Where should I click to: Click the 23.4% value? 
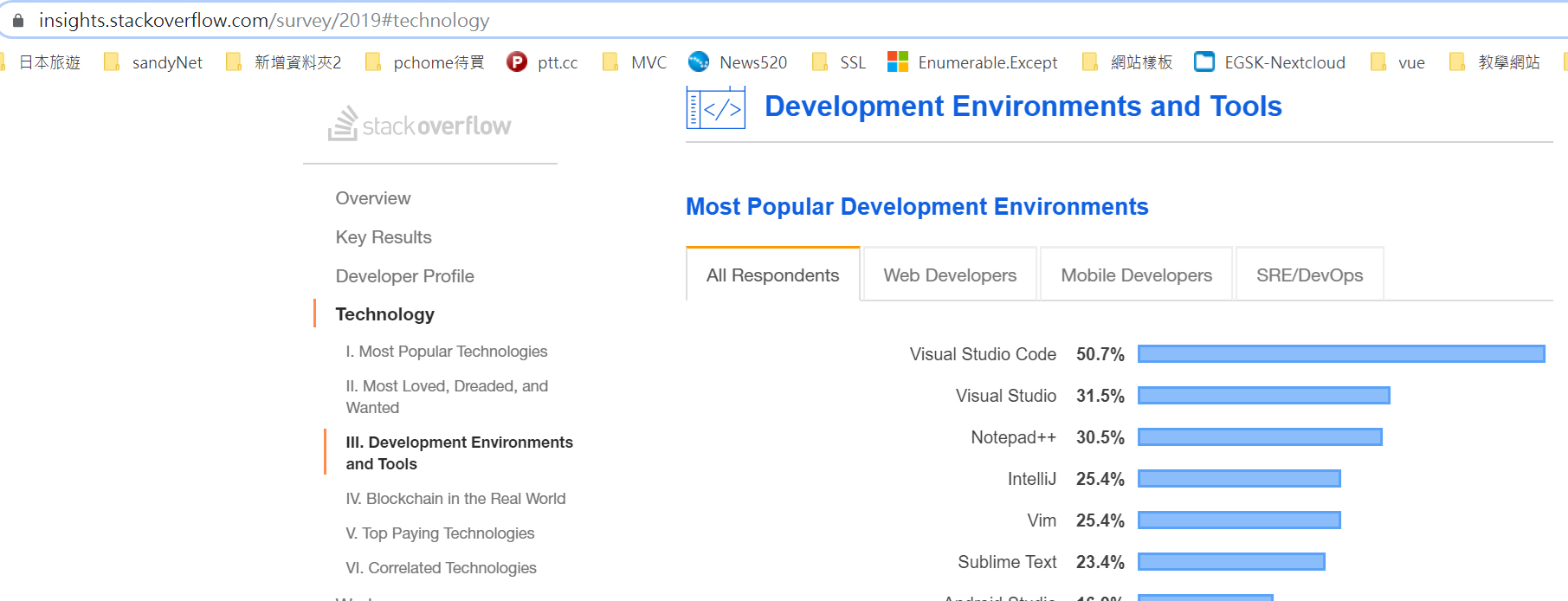(1100, 562)
